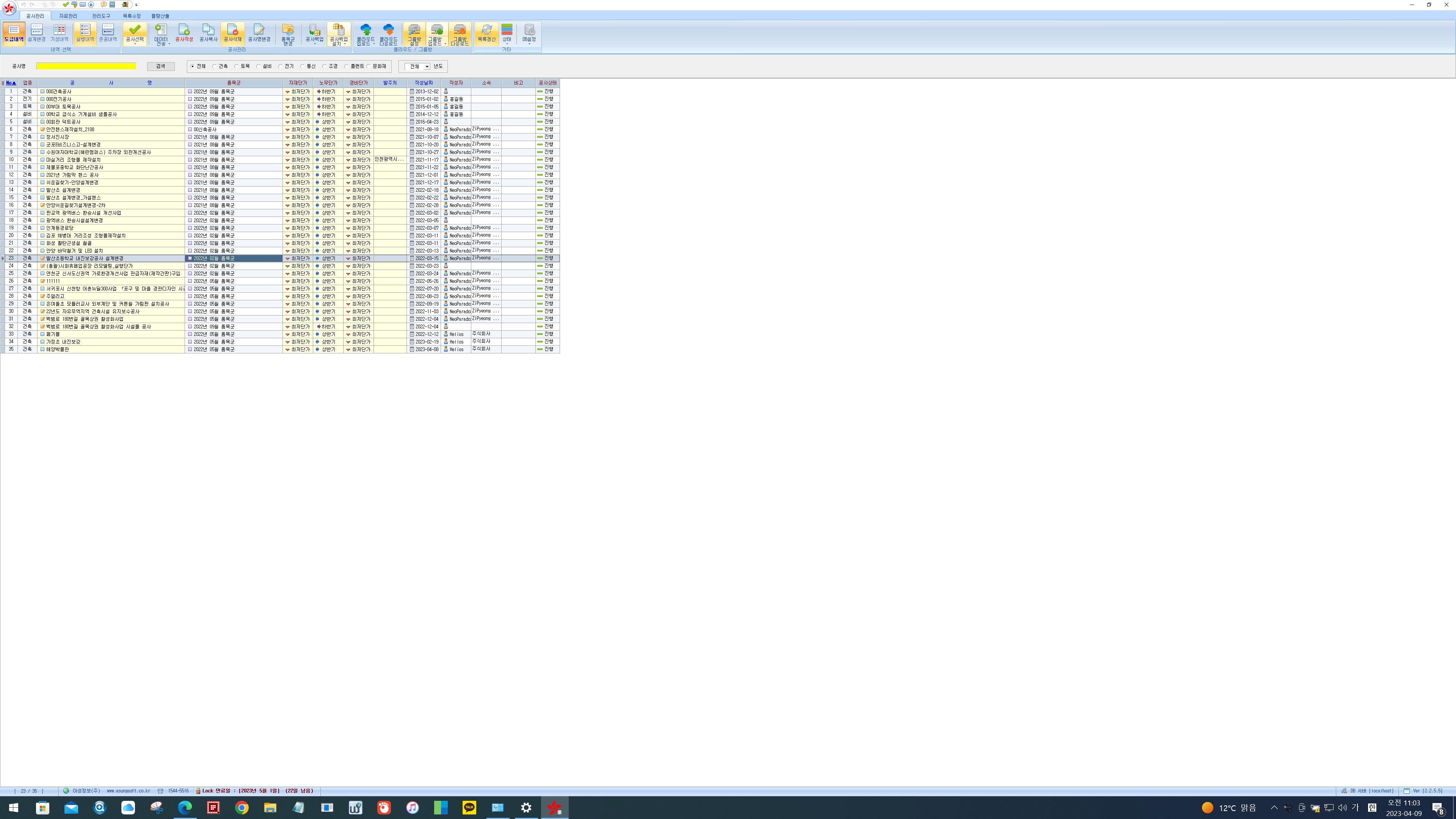The height and width of the screenshot is (819, 1456).
Task: Click the www.asungsoft.co.kr link in status bar
Action: coord(128,791)
